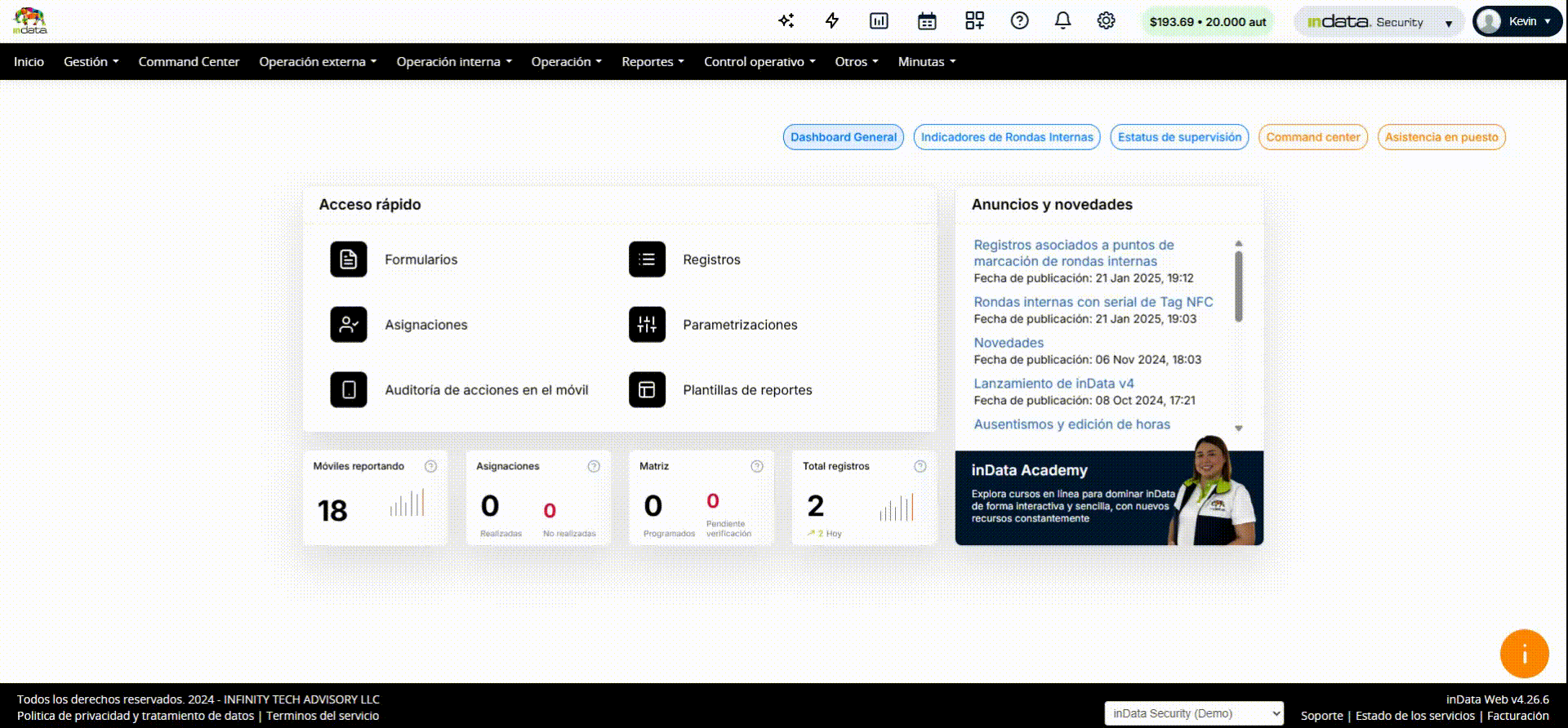Open the inData Security (Demo) selector
1568x728 pixels.
click(x=1193, y=713)
